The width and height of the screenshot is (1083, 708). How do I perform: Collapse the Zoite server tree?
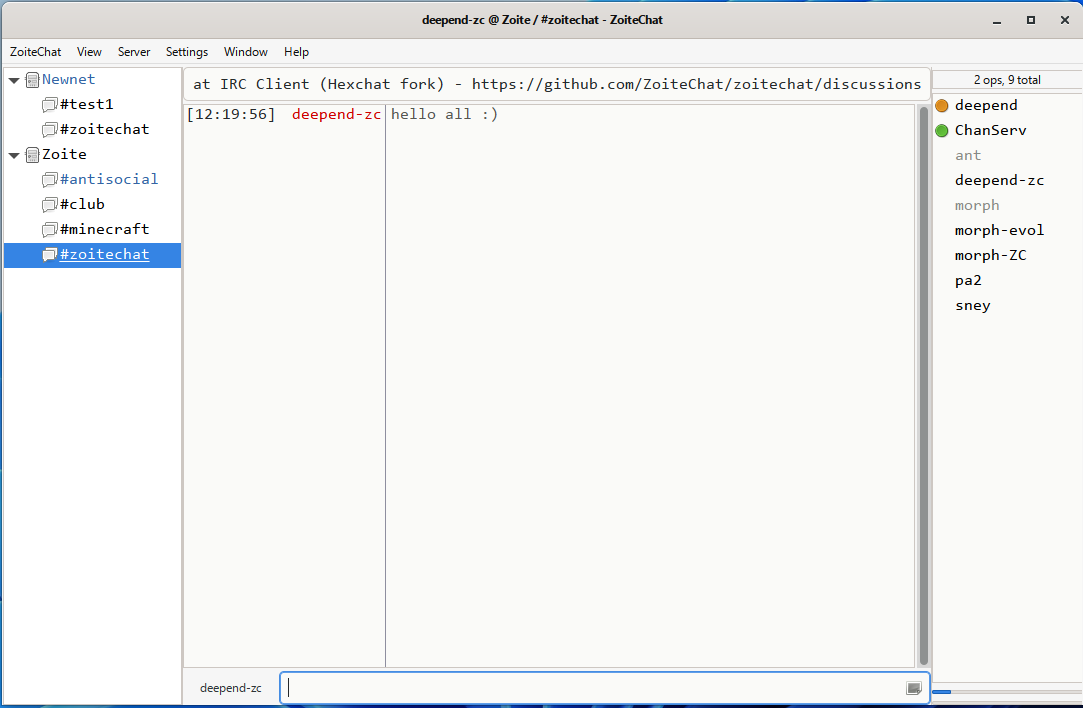coord(14,154)
